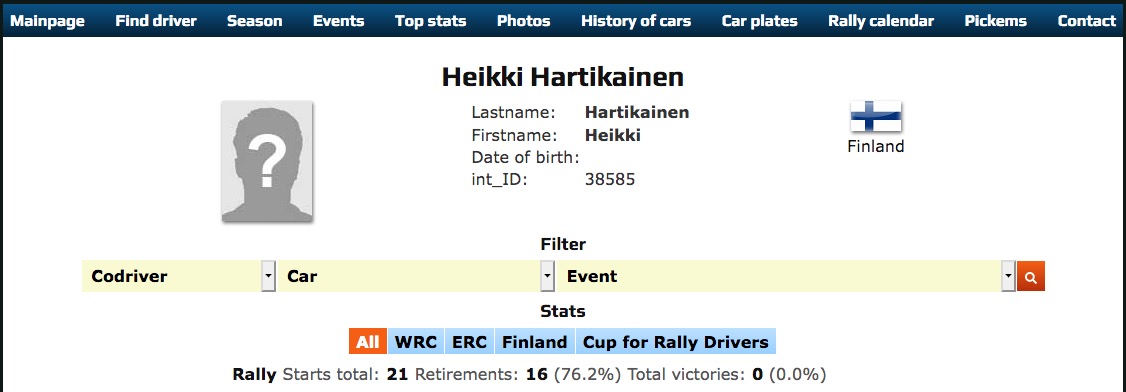Image resolution: width=1126 pixels, height=392 pixels.
Task: Open Car plates page
Action: coord(760,21)
